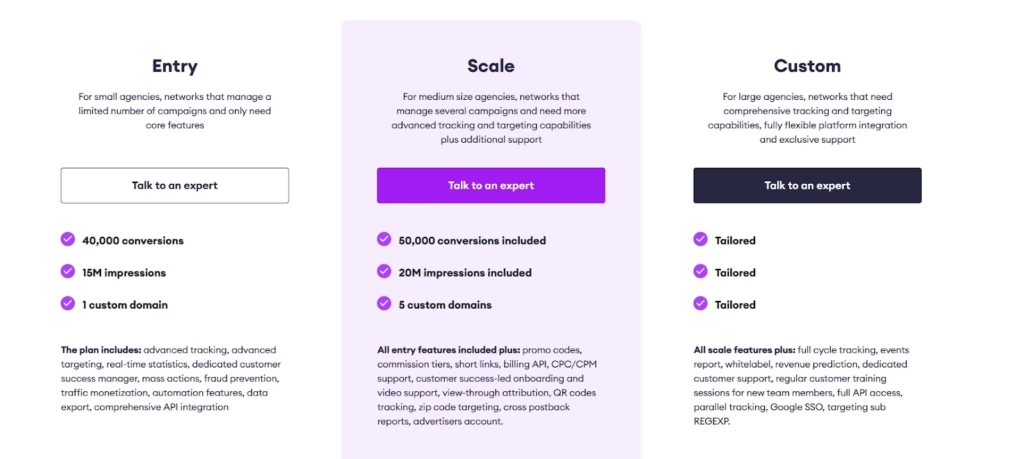The width and height of the screenshot is (1024, 459).
Task: Select the Scale plan heading
Action: point(491,66)
